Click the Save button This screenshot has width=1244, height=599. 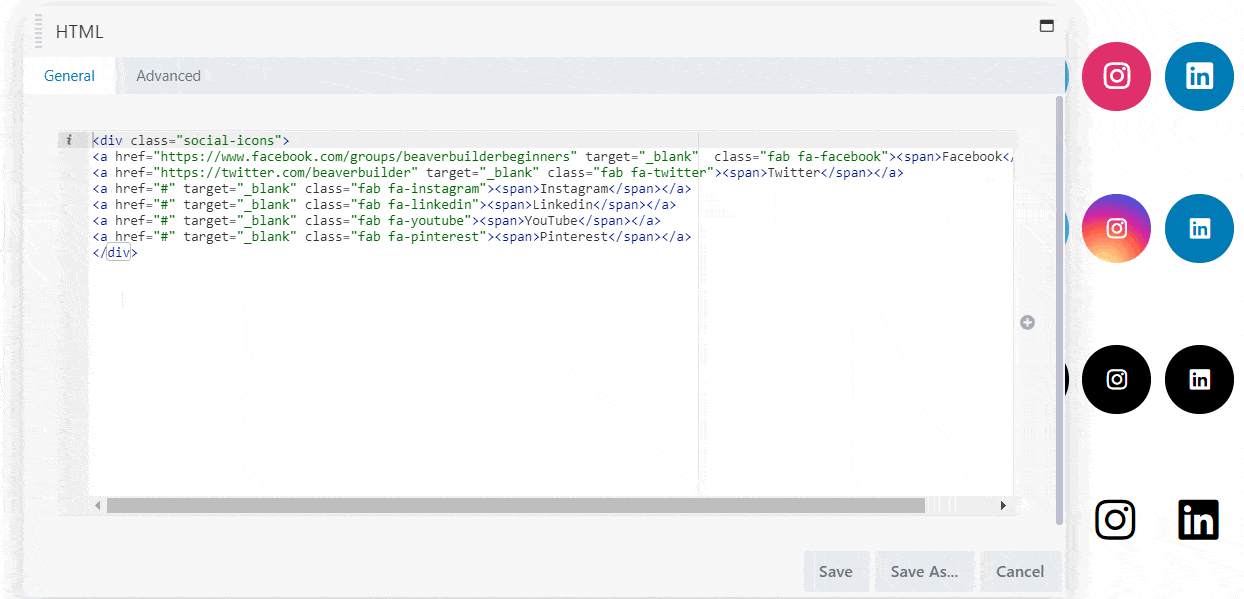point(835,572)
